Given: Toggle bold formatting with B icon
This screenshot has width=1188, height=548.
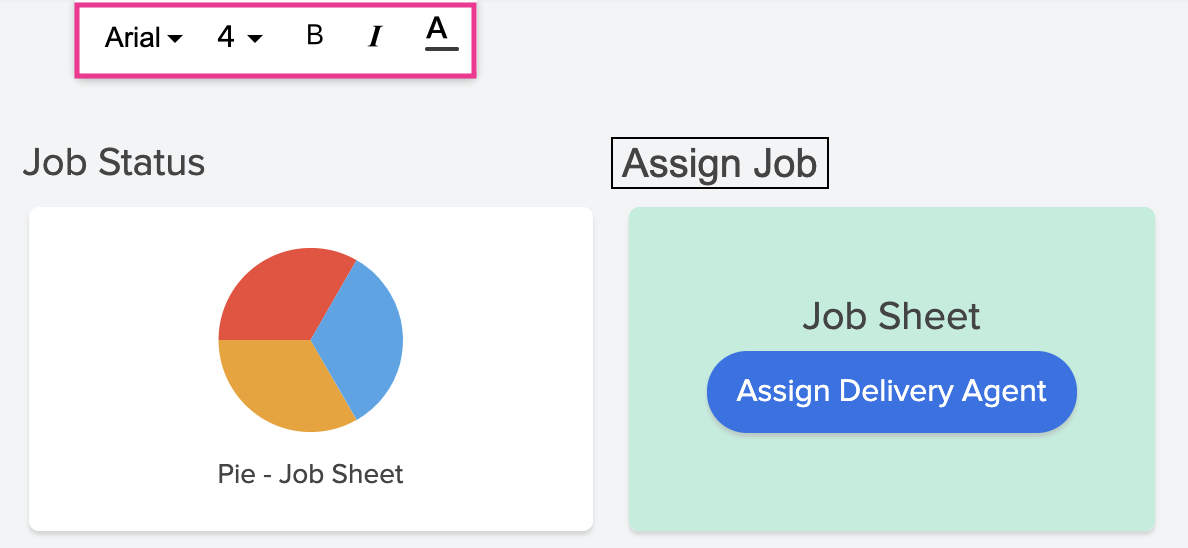Looking at the screenshot, I should coord(314,36).
